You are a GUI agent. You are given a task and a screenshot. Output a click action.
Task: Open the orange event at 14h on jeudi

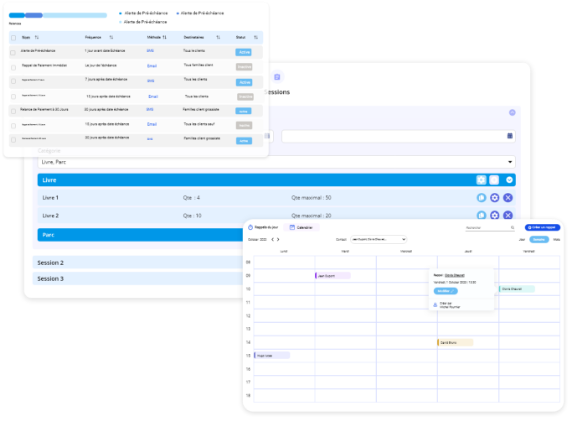[x=455, y=343]
